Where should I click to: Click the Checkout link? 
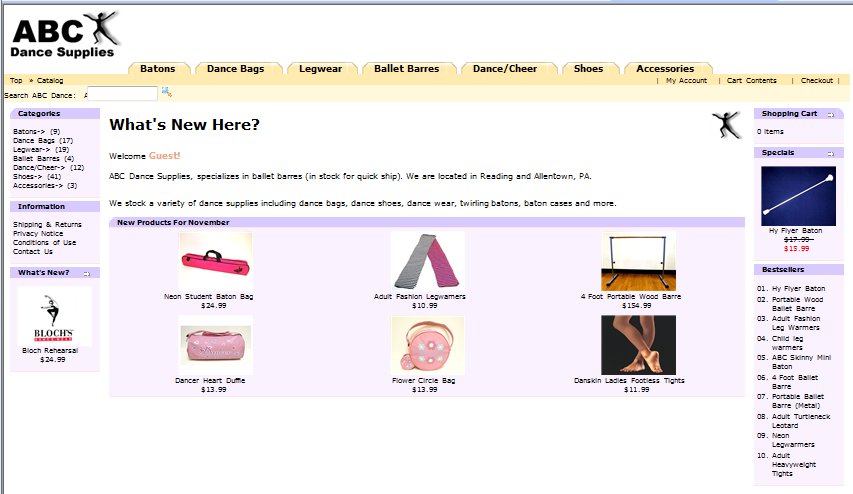(x=816, y=81)
